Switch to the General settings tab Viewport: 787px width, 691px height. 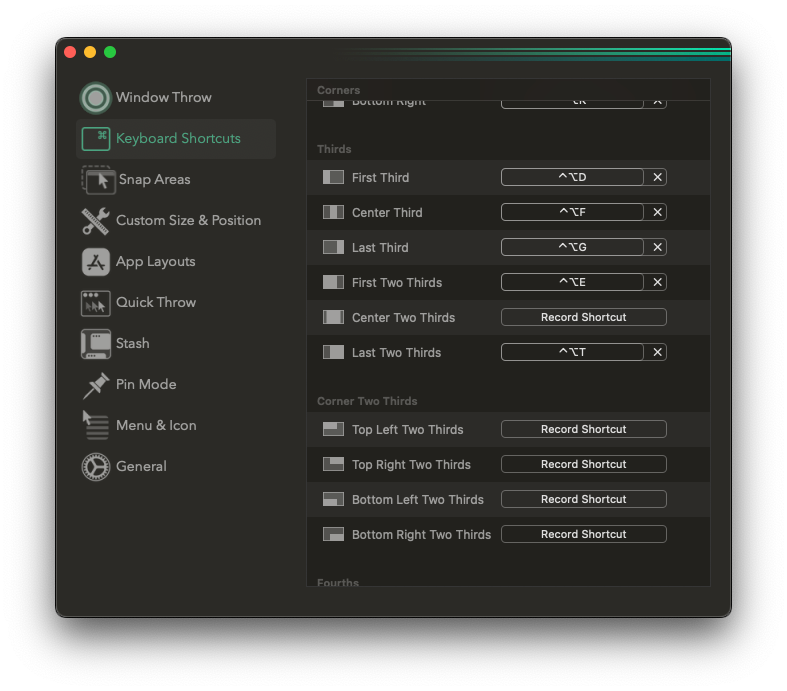(140, 466)
